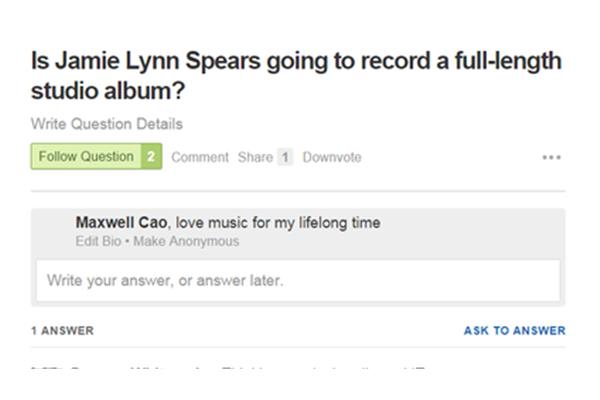Add details via Write Question Details

coord(107,124)
